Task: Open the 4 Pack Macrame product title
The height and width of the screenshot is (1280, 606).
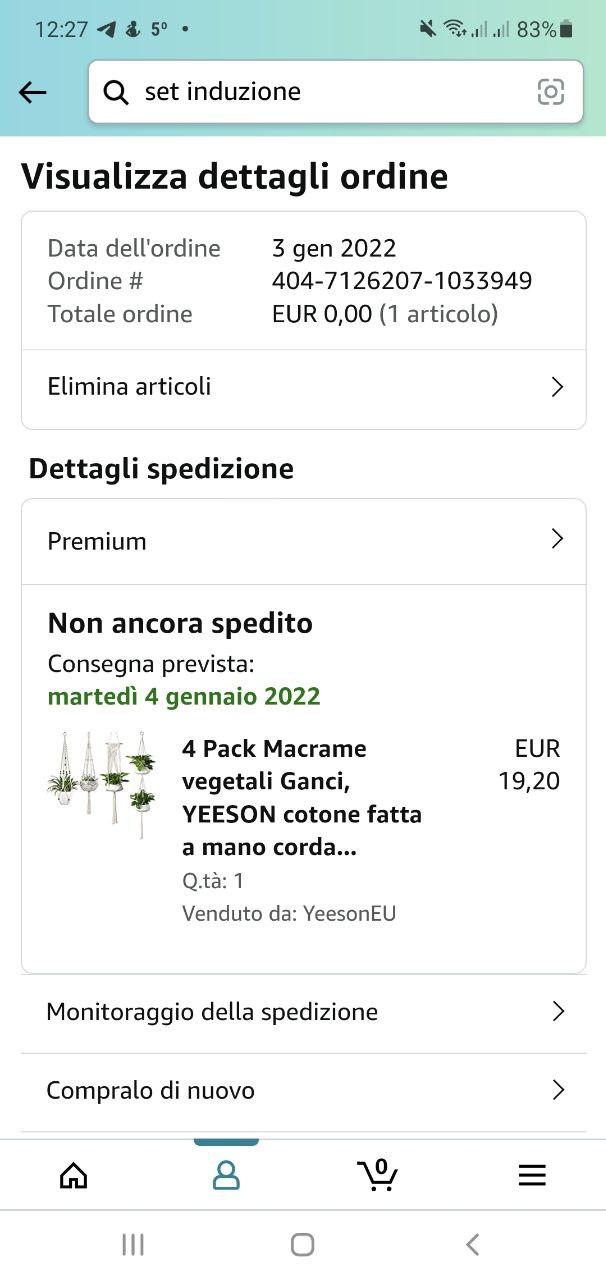Action: tap(302, 798)
